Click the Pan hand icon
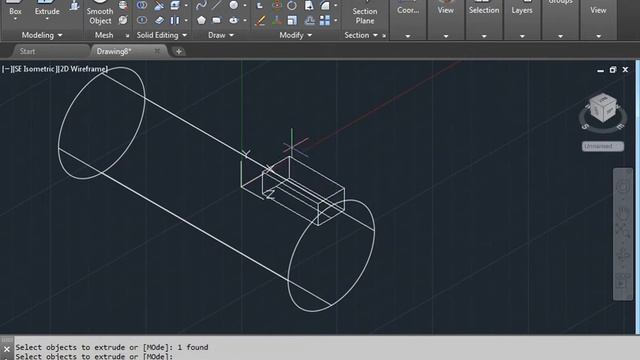 622,213
